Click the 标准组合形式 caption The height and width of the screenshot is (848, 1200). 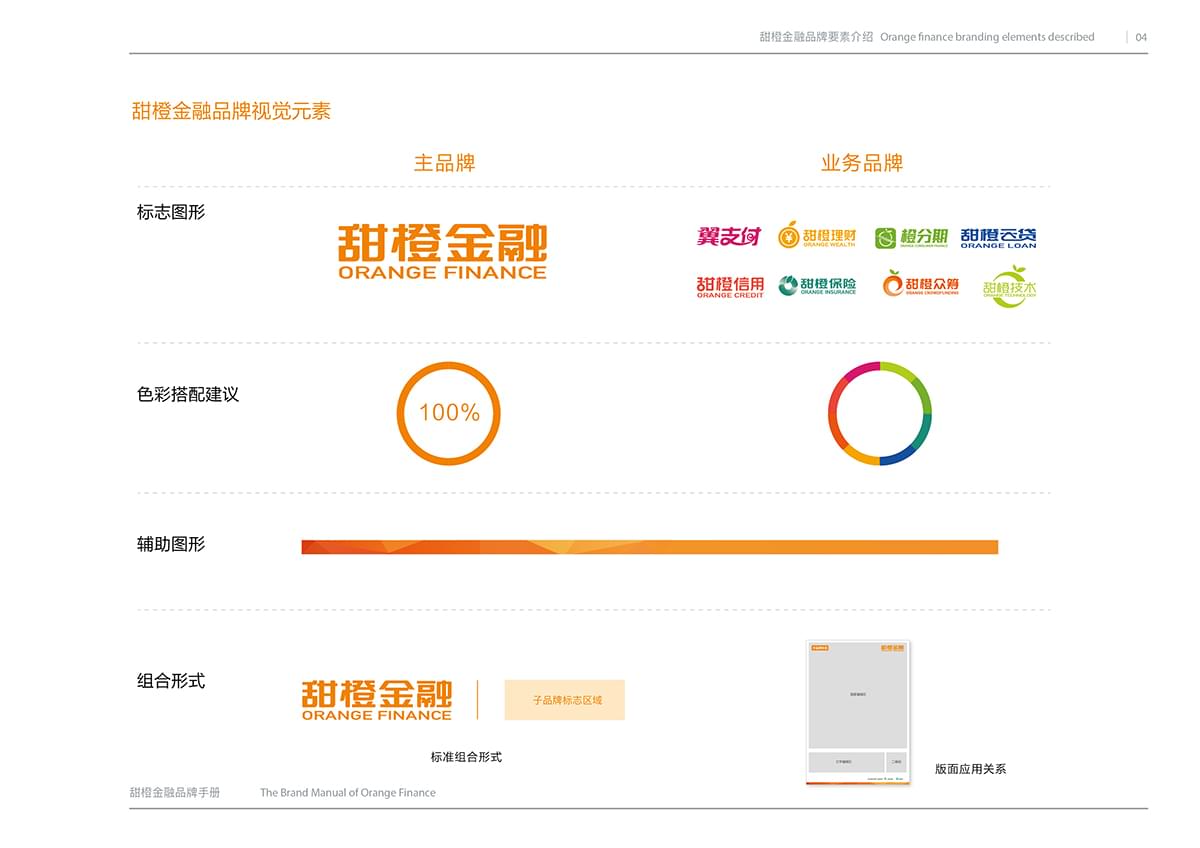466,757
